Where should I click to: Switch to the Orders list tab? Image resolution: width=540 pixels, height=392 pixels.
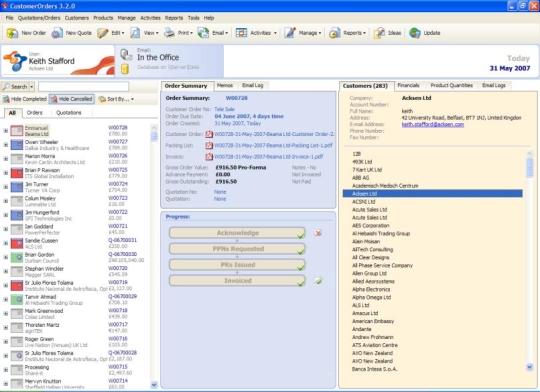click(34, 113)
